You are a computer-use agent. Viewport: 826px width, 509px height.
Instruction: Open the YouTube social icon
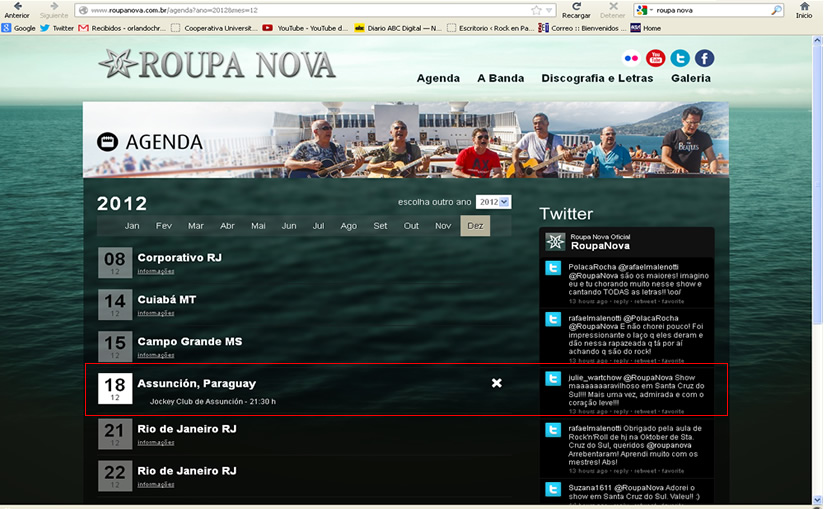tap(655, 58)
